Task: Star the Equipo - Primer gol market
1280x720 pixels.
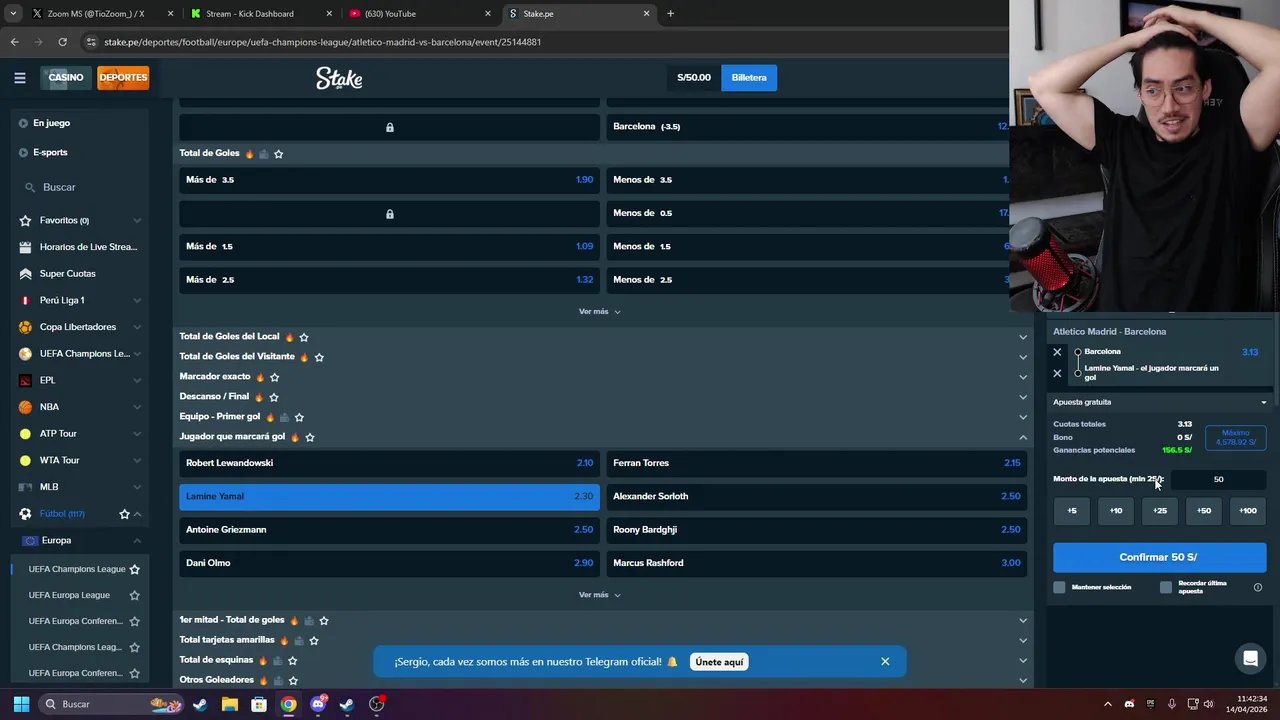Action: pyautogui.click(x=299, y=417)
